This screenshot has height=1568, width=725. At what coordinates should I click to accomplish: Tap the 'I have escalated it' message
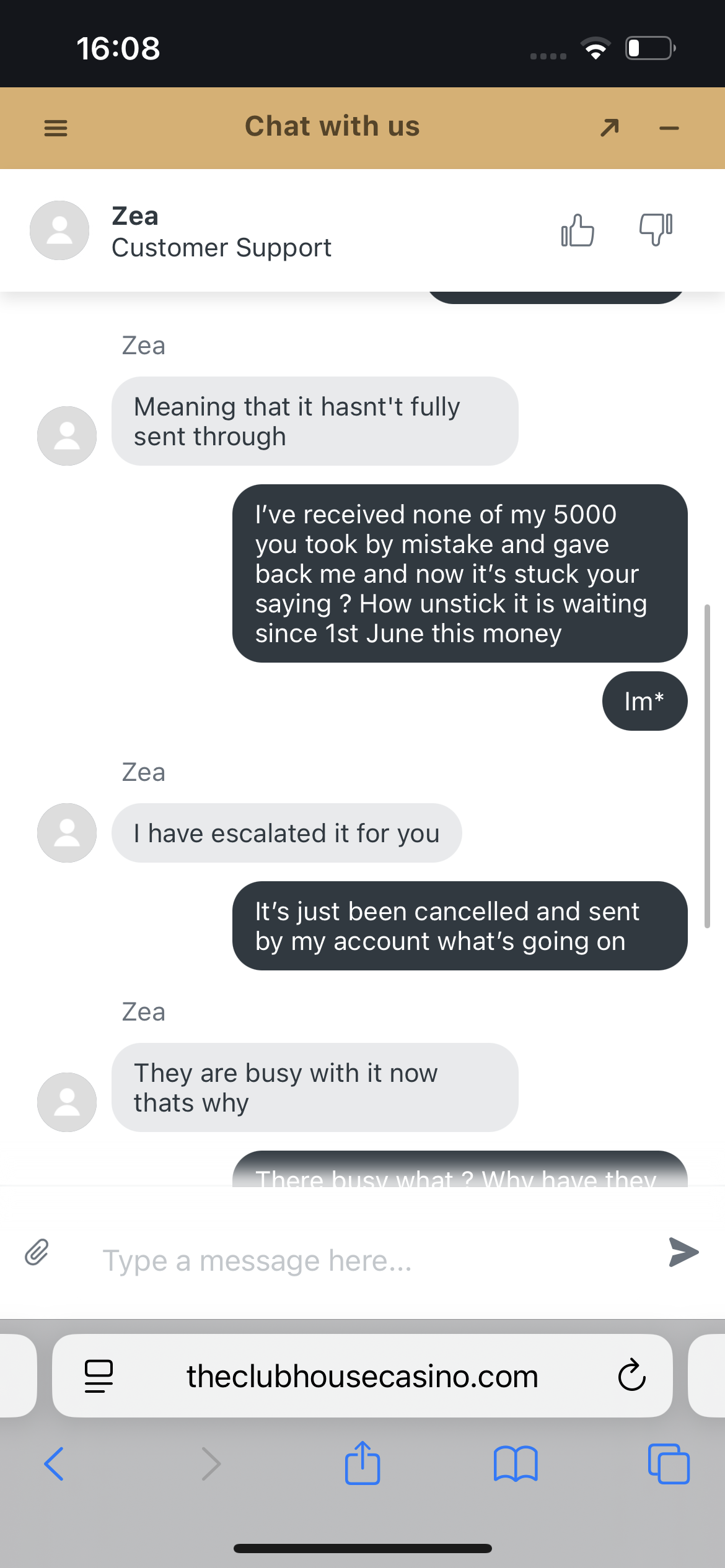coord(286,834)
